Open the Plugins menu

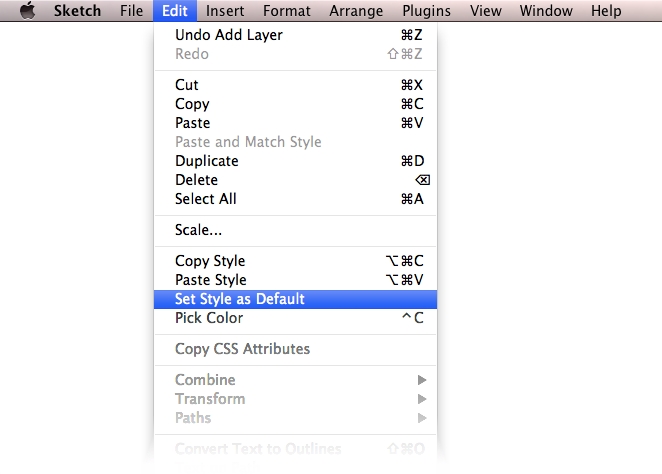(x=426, y=11)
